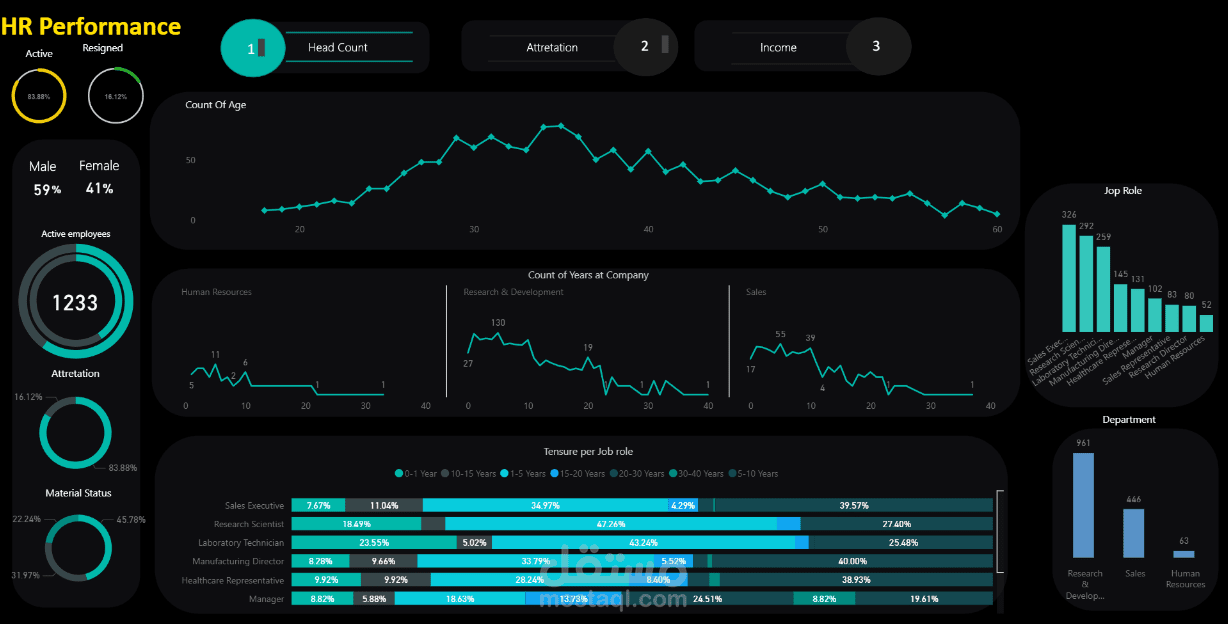Click the Manager row label in tenure chart
The image size is (1228, 624).
pyautogui.click(x=267, y=599)
